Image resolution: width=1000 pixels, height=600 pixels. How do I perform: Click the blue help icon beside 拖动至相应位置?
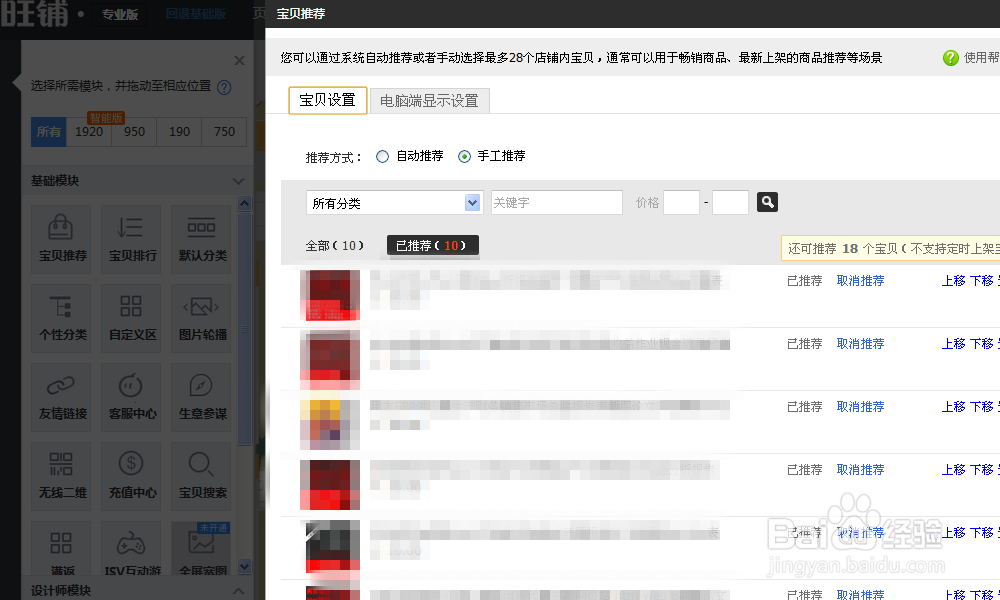pos(224,87)
